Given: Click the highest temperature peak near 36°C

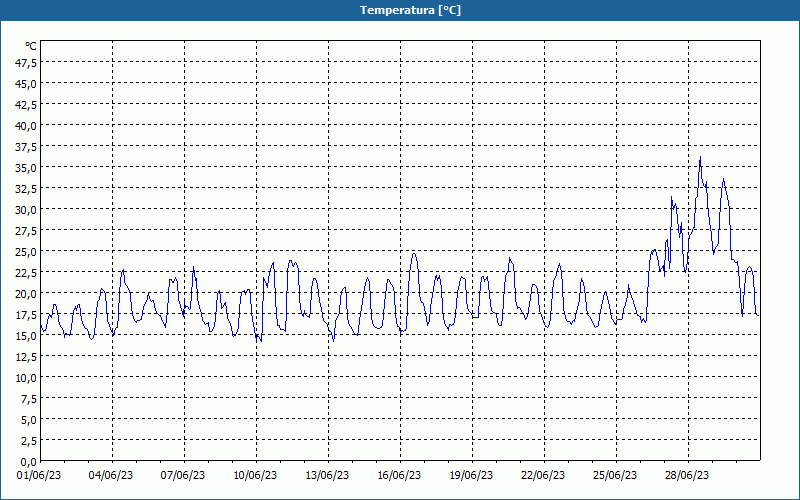Looking at the screenshot, I should (700, 158).
